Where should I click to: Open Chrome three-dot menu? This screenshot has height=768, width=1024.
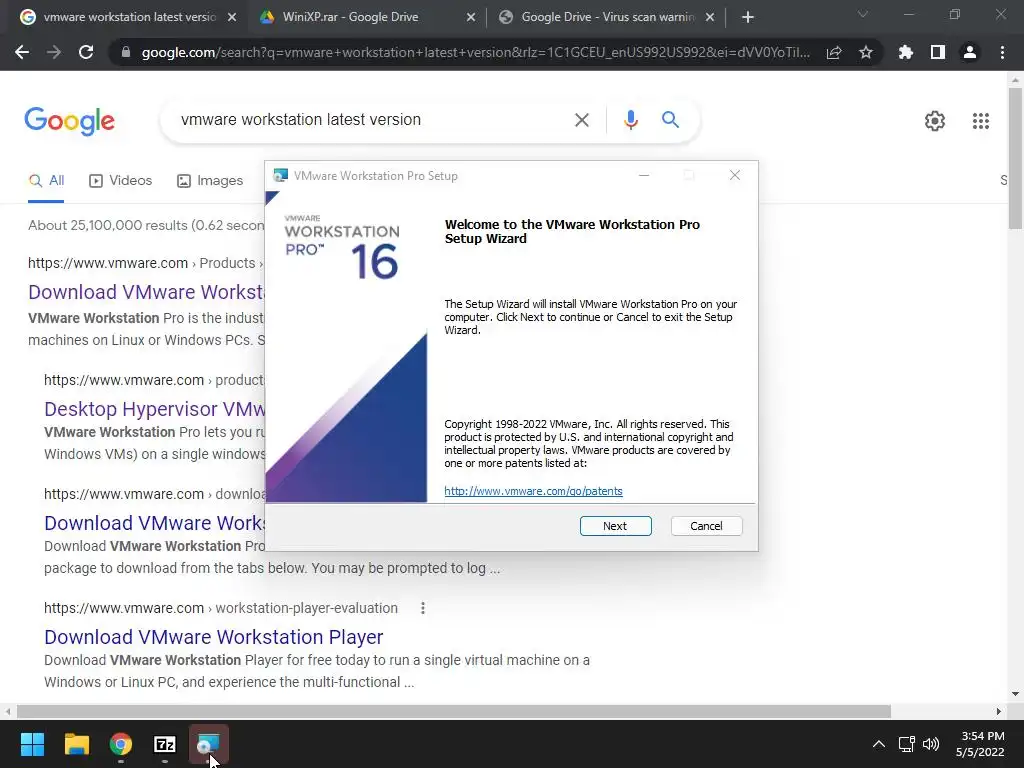(1002, 52)
